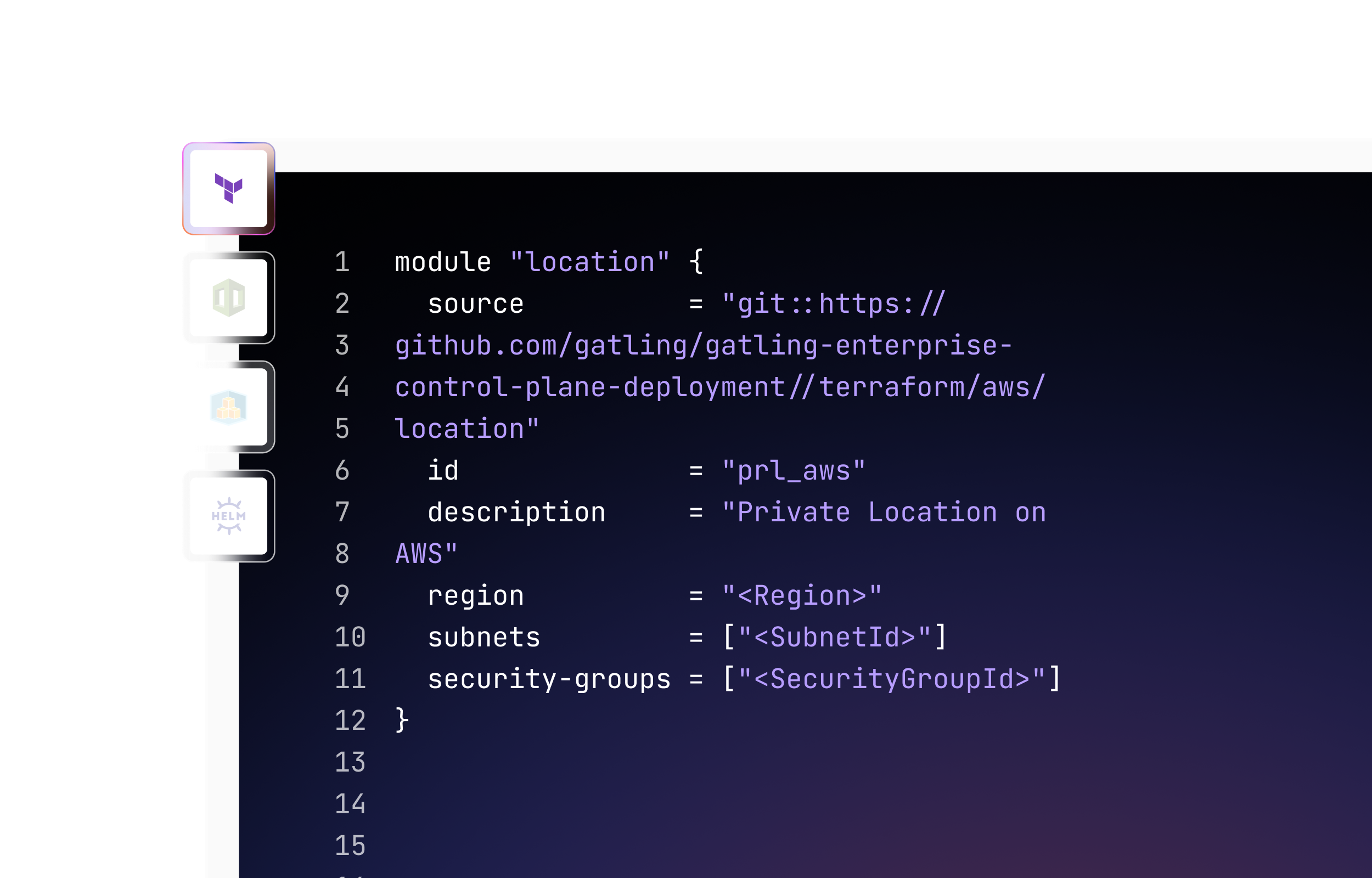Click the '"Private Location on' string
Screen dimensions: 1372x878
click(884, 513)
